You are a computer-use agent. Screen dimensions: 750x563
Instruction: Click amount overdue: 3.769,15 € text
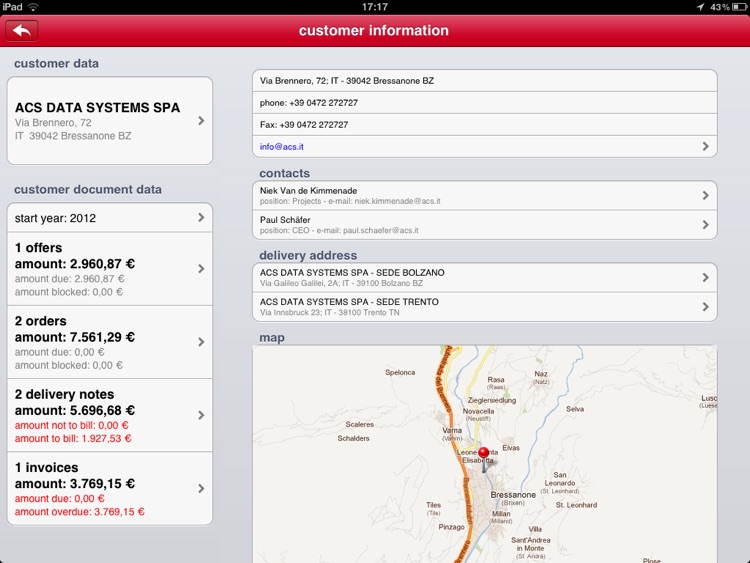tap(79, 512)
